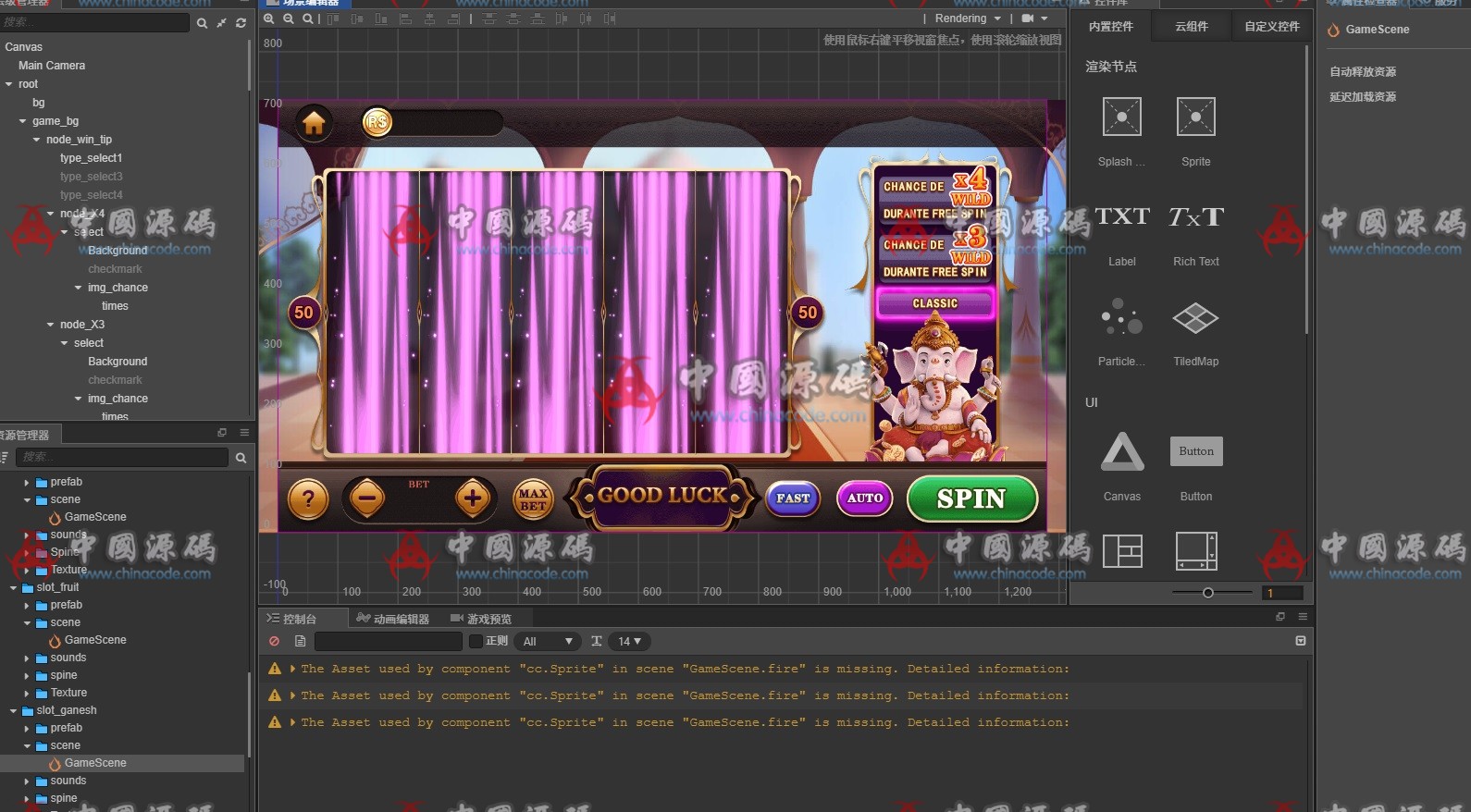1471x812 pixels.
Task: Collapse all nodes in the hierarchy panel
Action: tap(222, 23)
